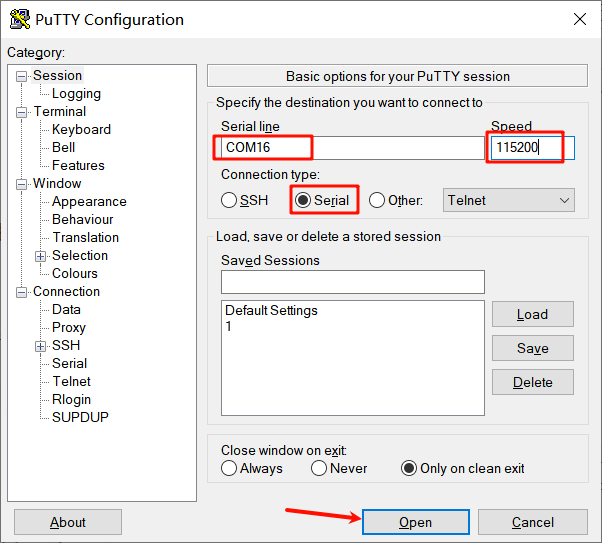Select the Serial connection type radio

pos(303,200)
